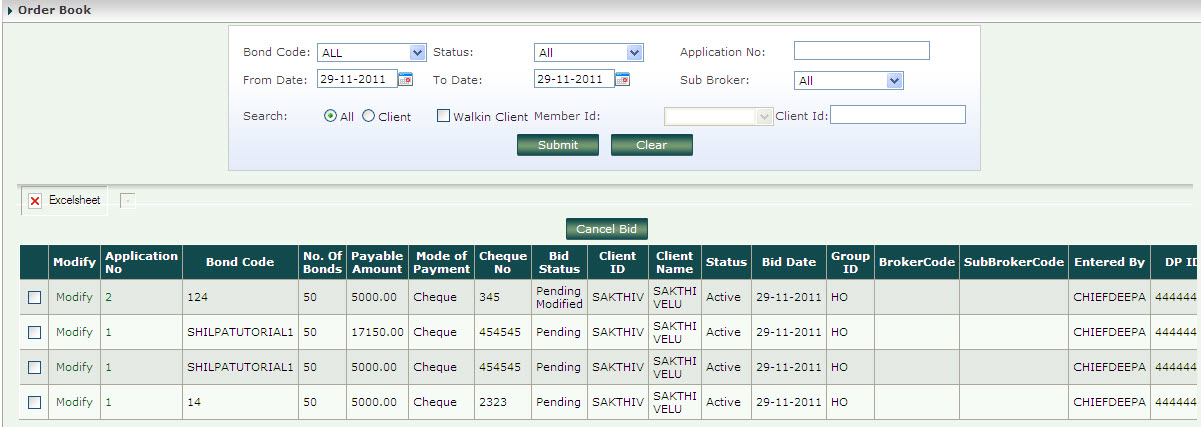Image resolution: width=1201 pixels, height=427 pixels.
Task: Check the row for bond code 124
Action: (35, 297)
